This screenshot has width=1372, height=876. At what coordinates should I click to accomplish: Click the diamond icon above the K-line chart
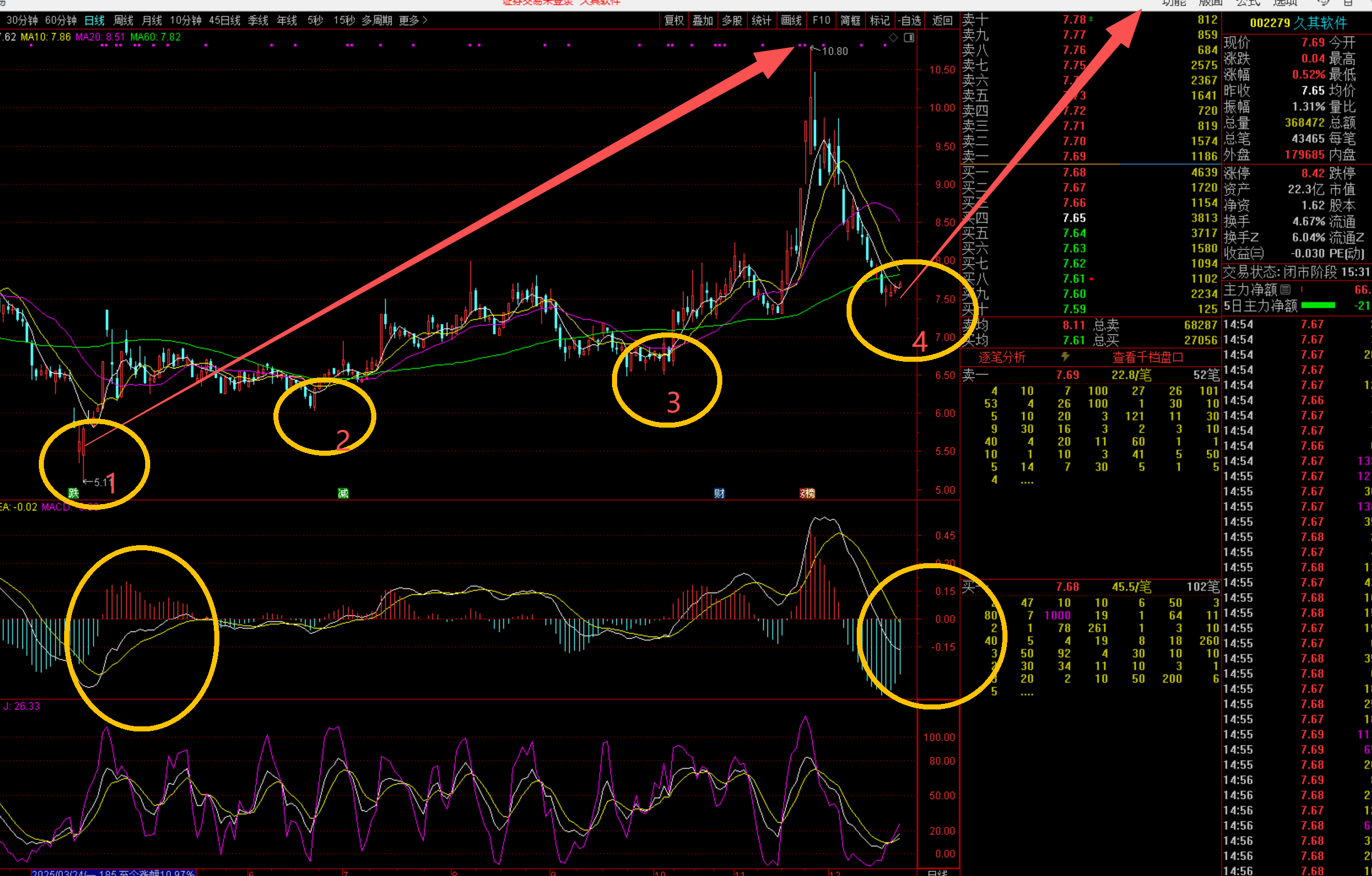pos(893,38)
